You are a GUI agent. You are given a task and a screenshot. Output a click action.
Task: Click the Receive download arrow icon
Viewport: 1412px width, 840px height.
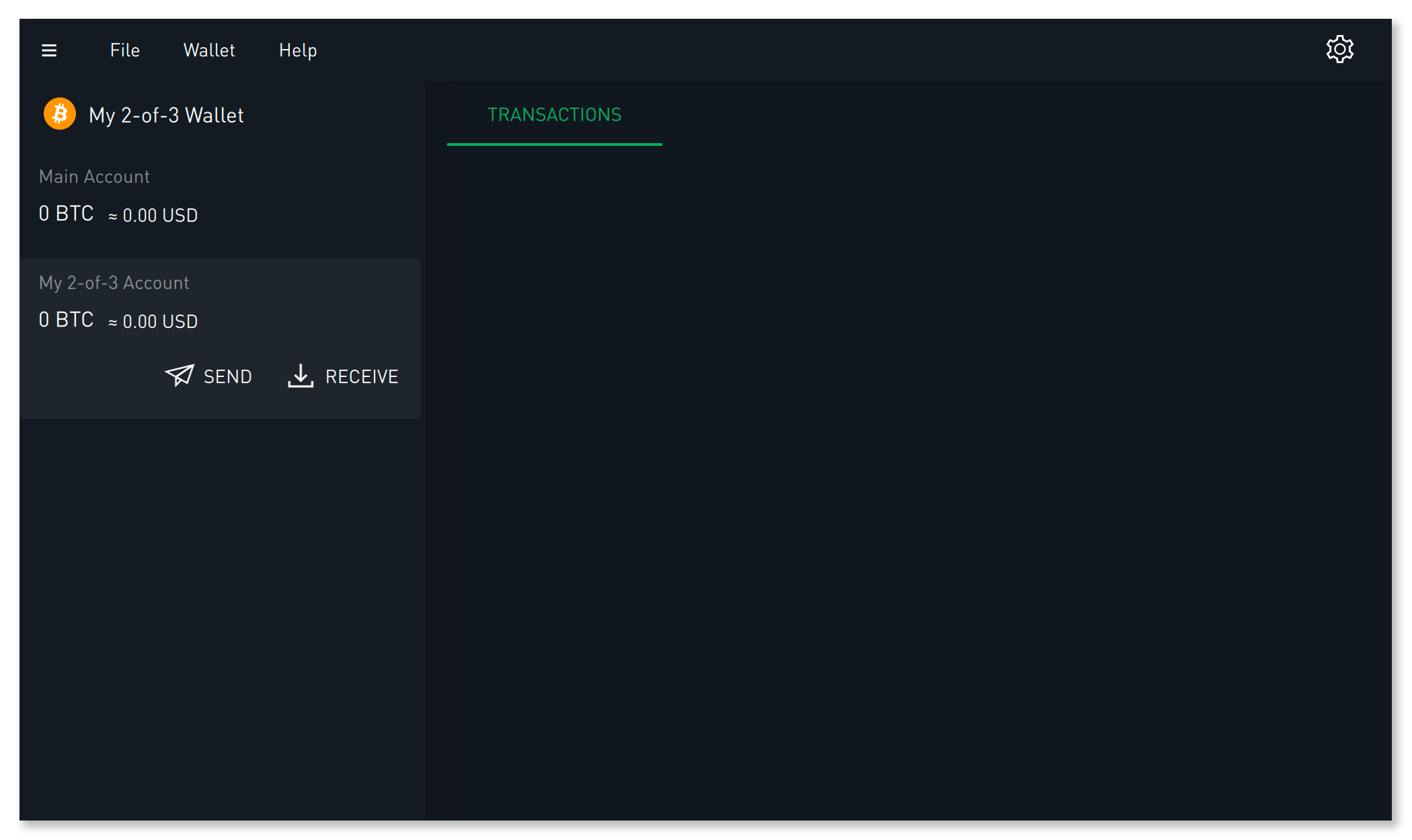[x=301, y=376]
